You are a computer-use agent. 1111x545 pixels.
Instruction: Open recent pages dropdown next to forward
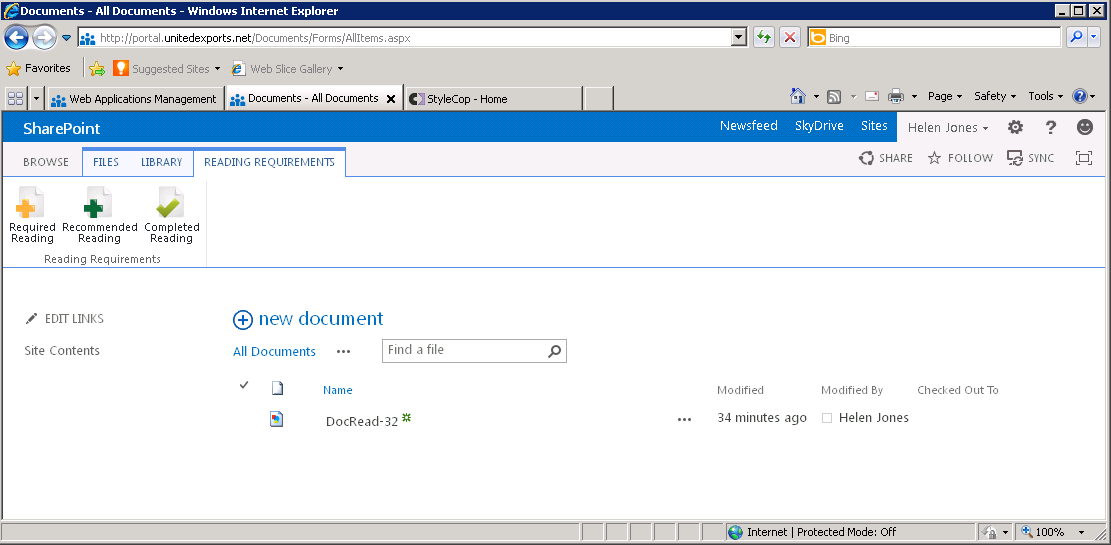[x=66, y=38]
